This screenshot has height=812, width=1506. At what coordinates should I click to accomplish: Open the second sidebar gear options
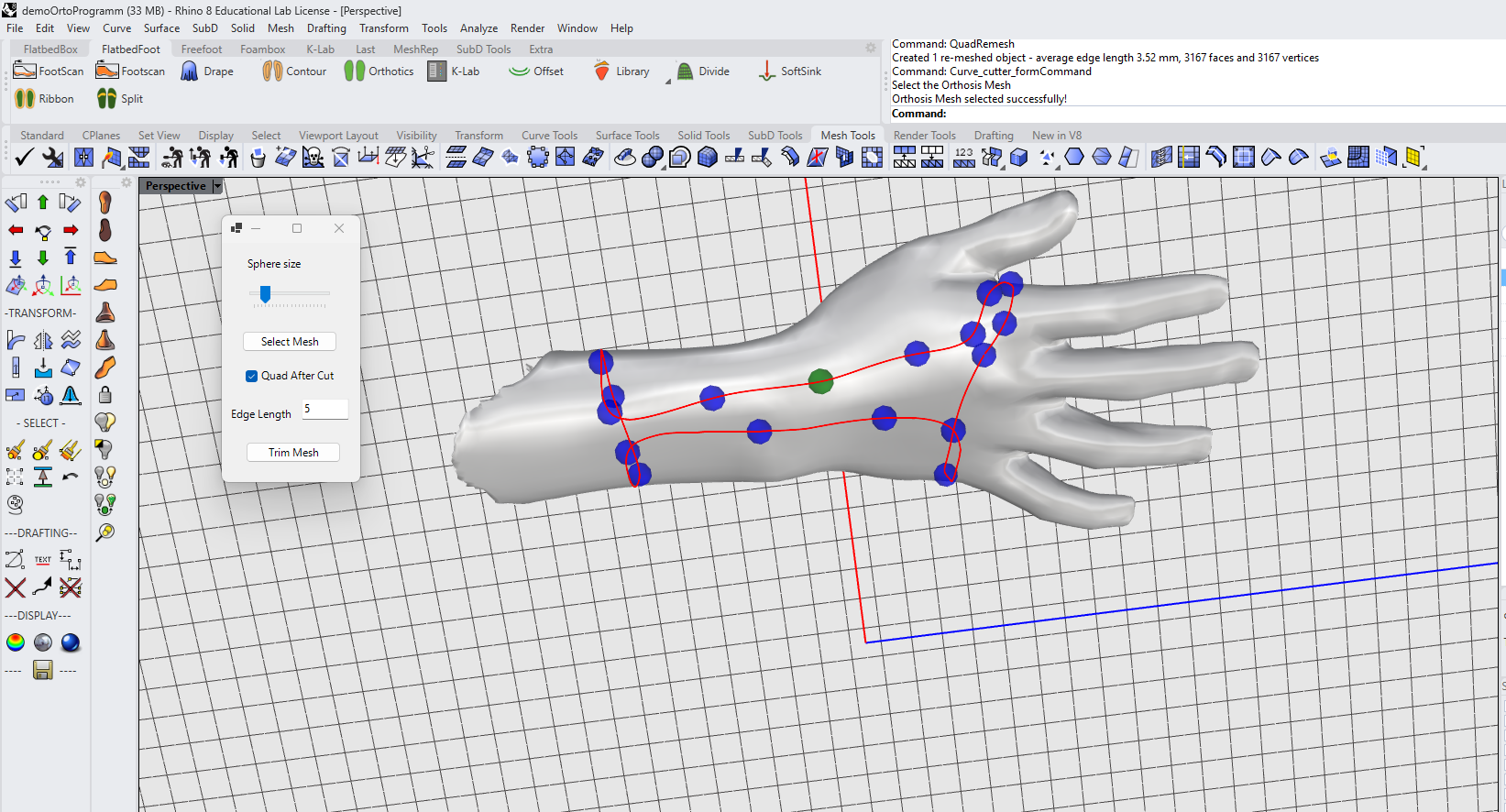pos(126,182)
